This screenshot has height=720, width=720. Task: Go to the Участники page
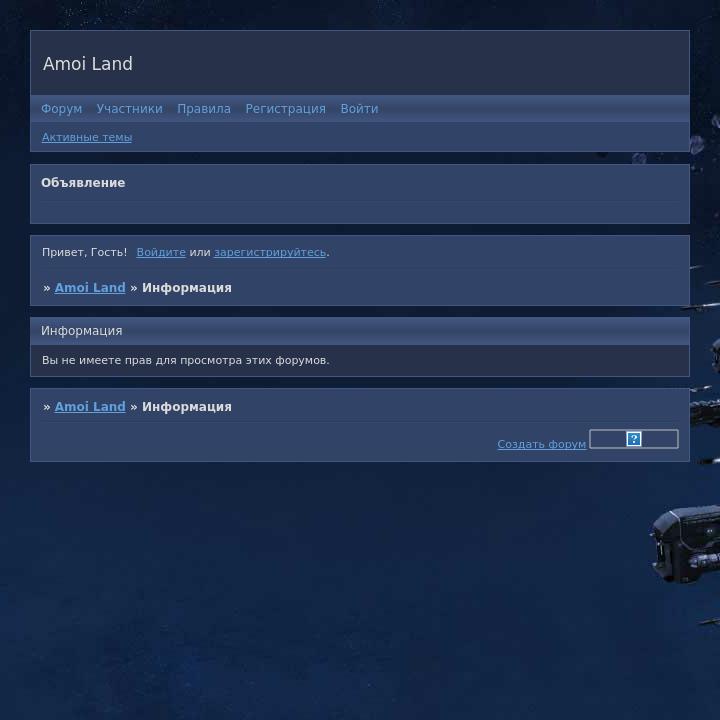(x=129, y=109)
